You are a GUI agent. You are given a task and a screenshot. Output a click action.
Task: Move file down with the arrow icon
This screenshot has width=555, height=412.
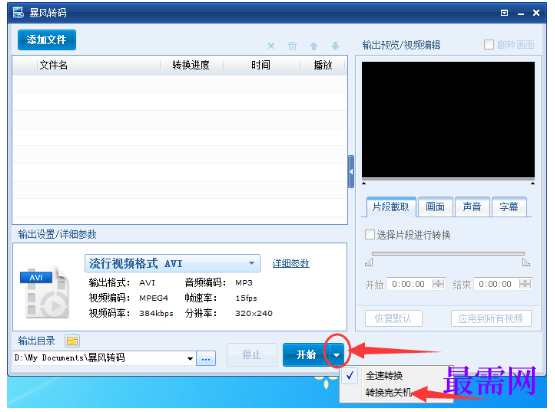[x=335, y=46]
